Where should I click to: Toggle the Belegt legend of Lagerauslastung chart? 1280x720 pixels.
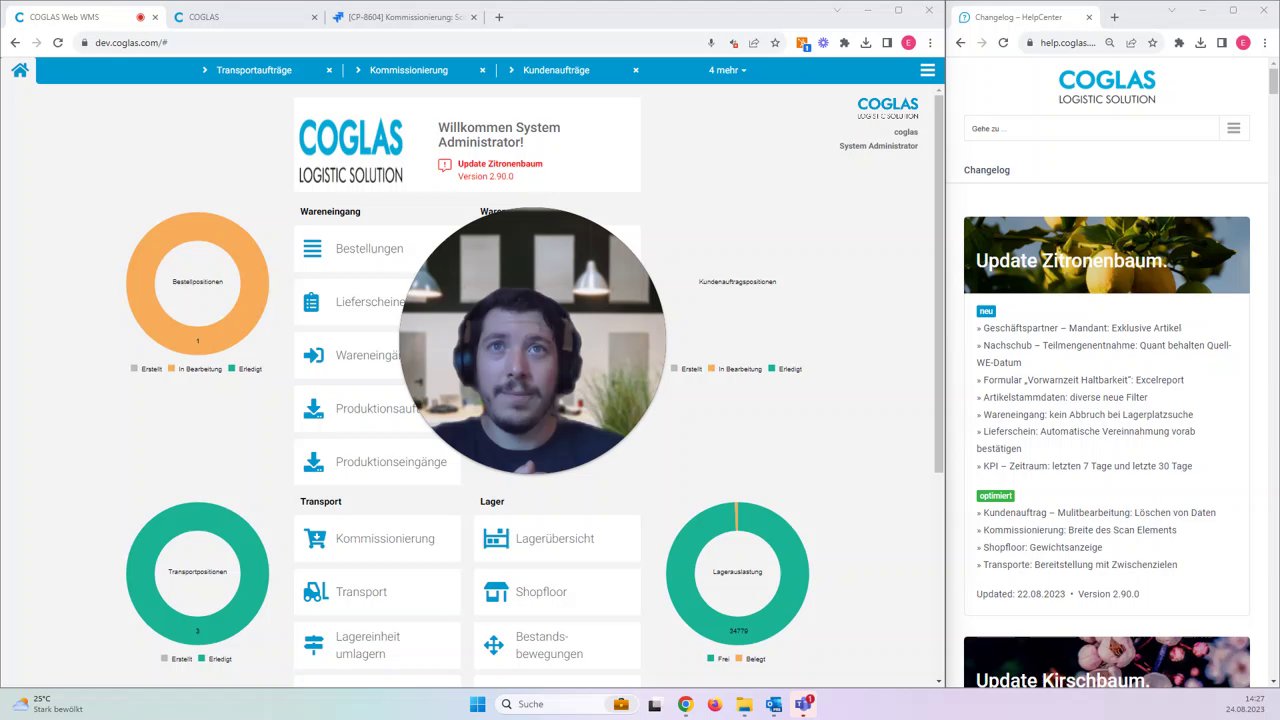click(x=750, y=659)
